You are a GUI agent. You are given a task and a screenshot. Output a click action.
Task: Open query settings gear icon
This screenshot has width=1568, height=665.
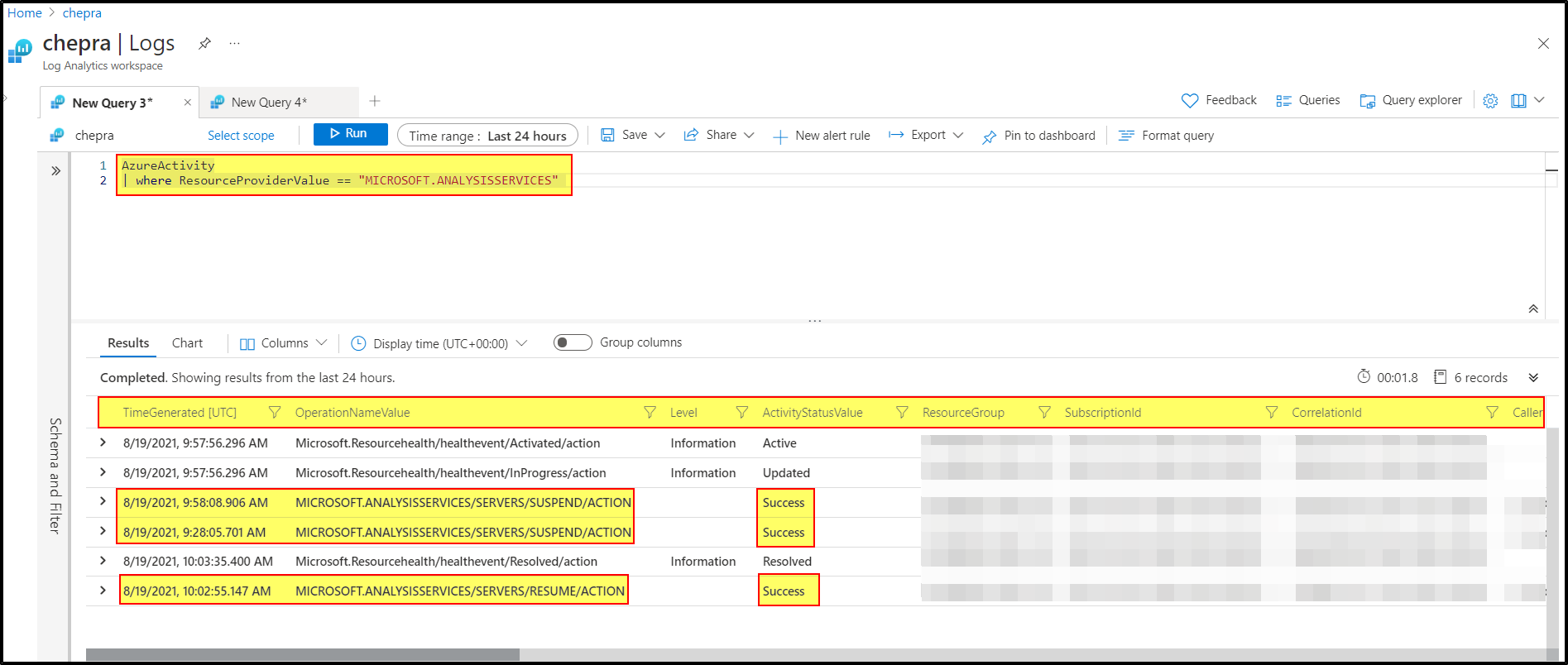coord(1490,100)
